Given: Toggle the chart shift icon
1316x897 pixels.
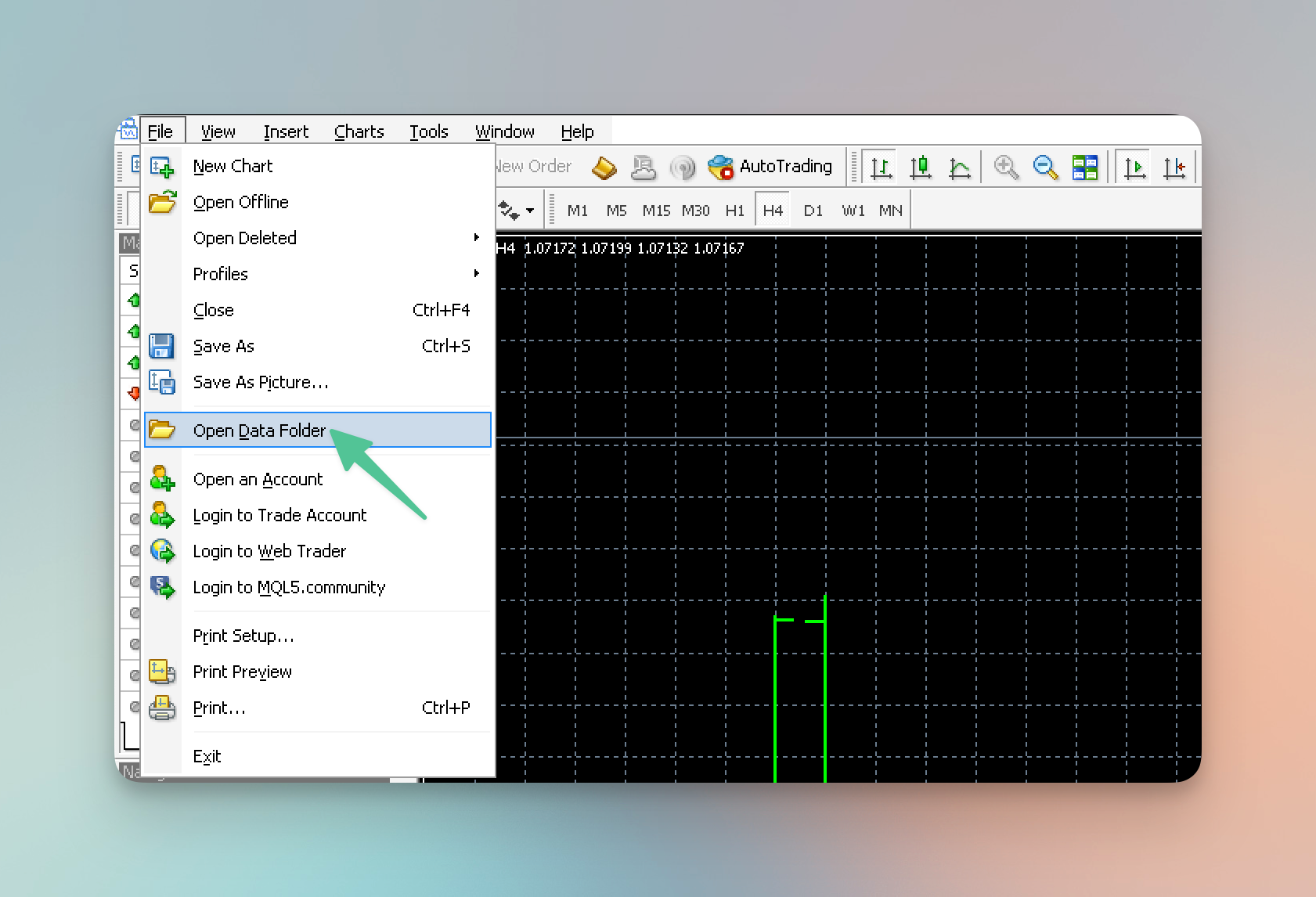Looking at the screenshot, I should (x=1174, y=168).
